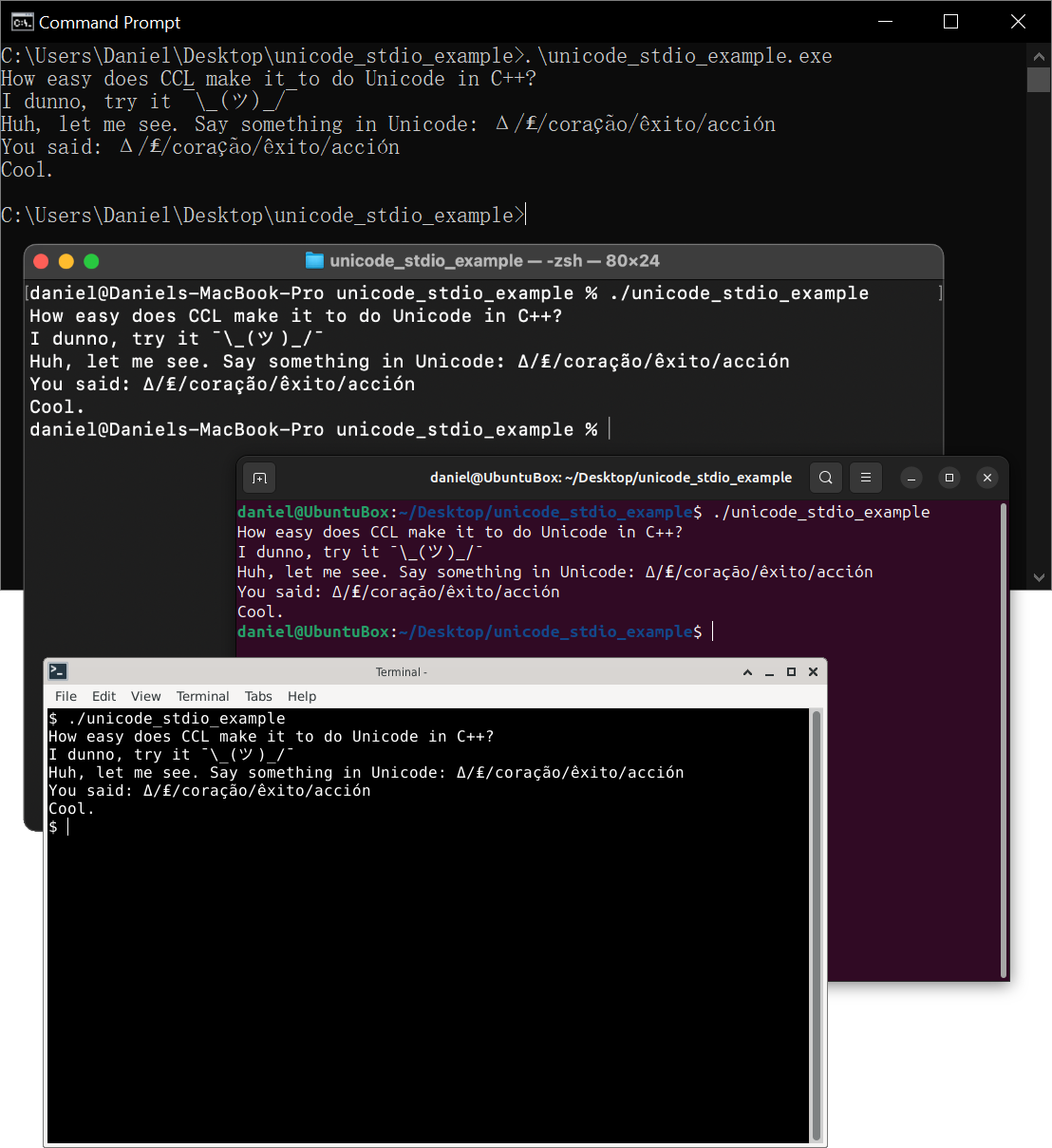Open the Tabs menu in the Terminal window

coord(258,695)
